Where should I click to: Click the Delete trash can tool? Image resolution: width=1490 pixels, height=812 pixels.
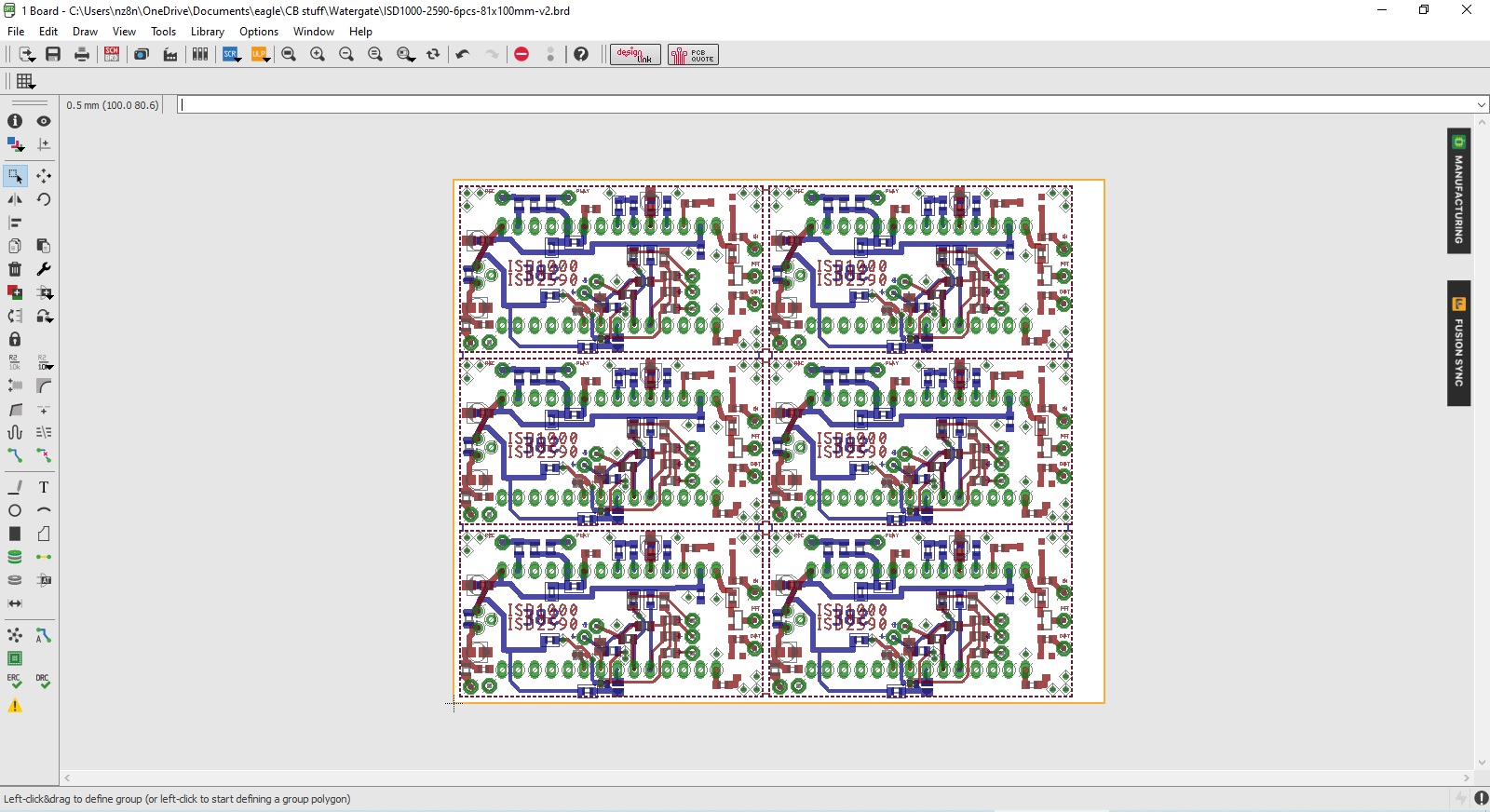tap(15, 269)
